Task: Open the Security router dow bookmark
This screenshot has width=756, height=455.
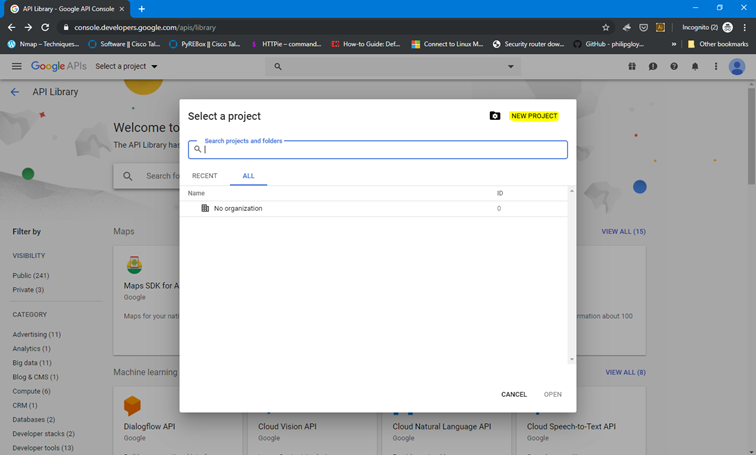Action: point(528,44)
